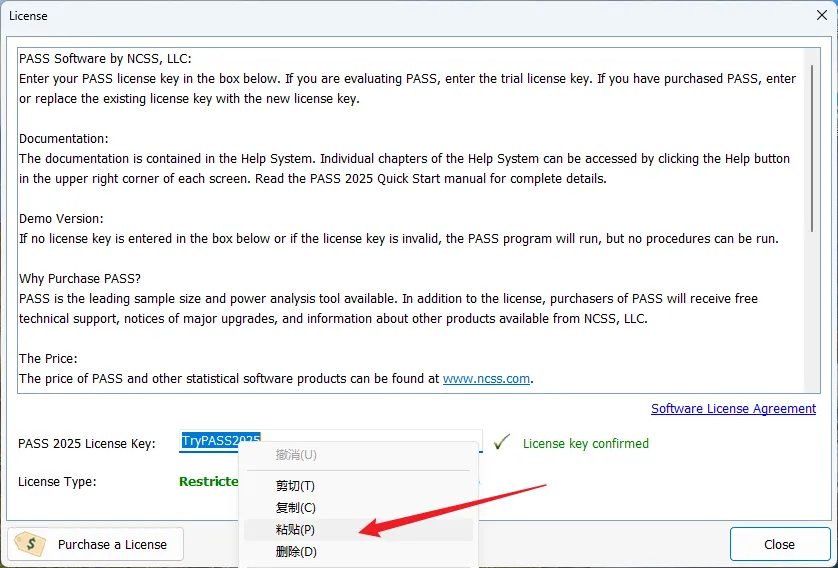Visit the www.ncss.com link
The image size is (838, 568).
486,379
